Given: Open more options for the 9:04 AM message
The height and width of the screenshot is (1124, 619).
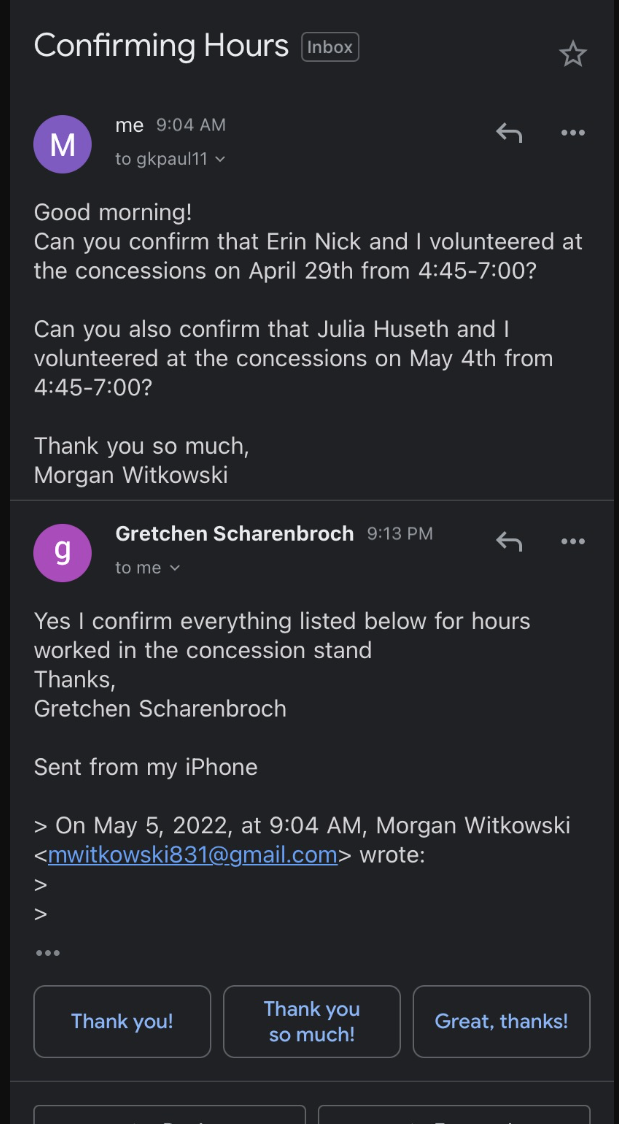Looking at the screenshot, I should (572, 133).
